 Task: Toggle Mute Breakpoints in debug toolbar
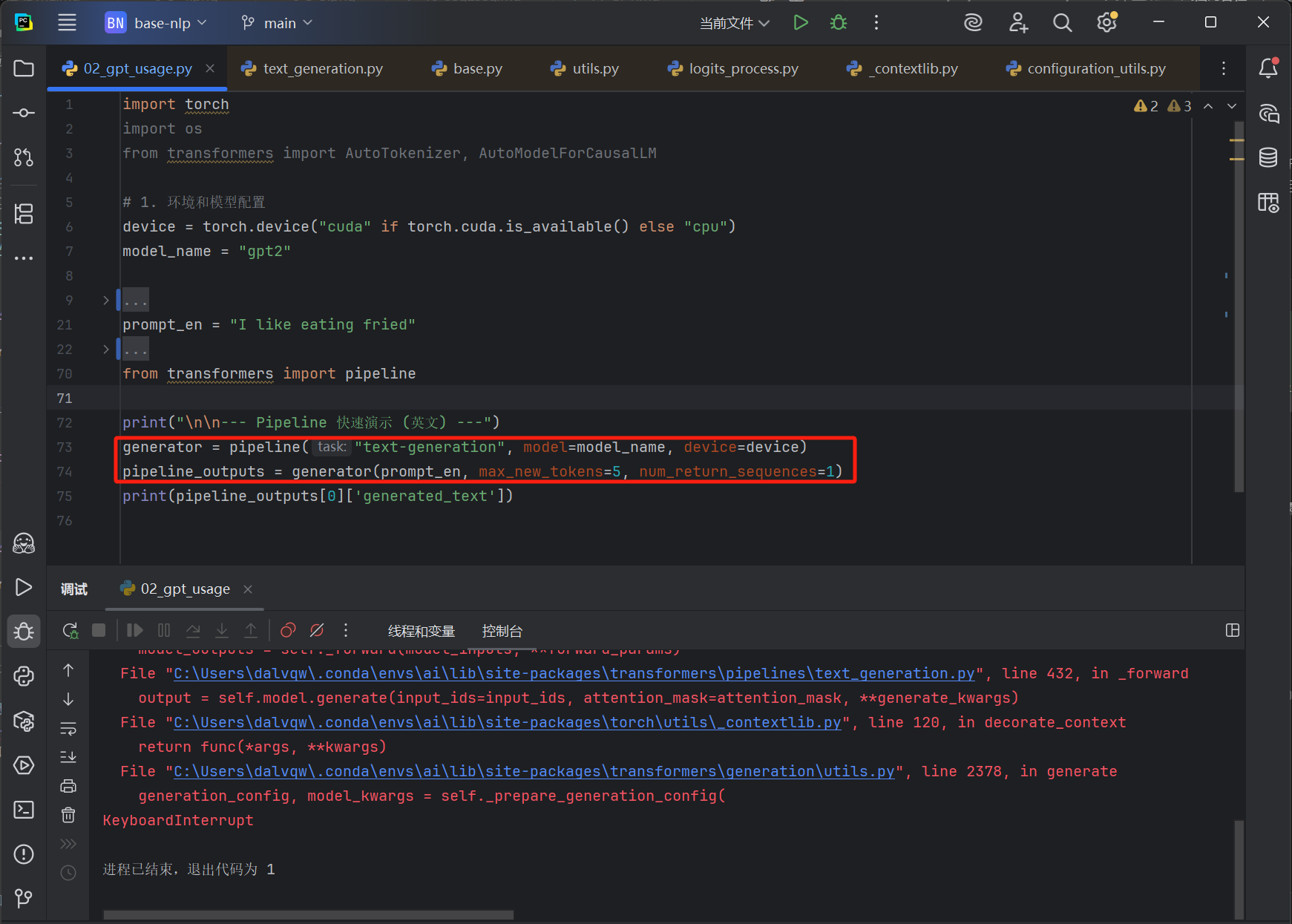coord(317,630)
